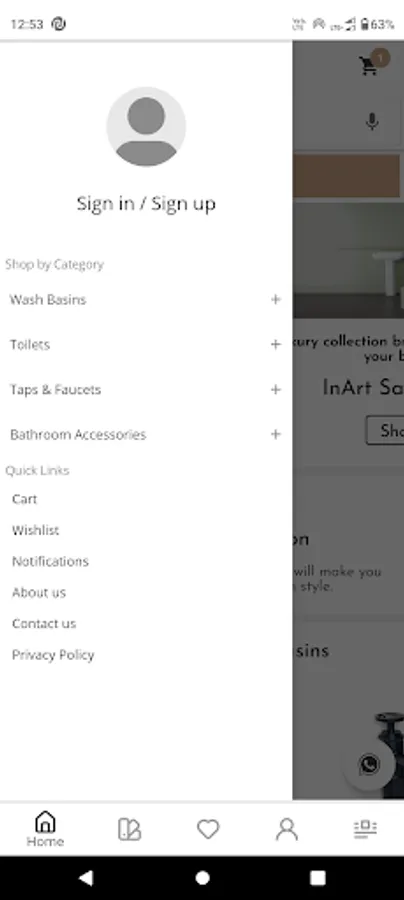This screenshot has height=900, width=404.
Task: Tap the Android back navigation button
Action: coord(86,878)
